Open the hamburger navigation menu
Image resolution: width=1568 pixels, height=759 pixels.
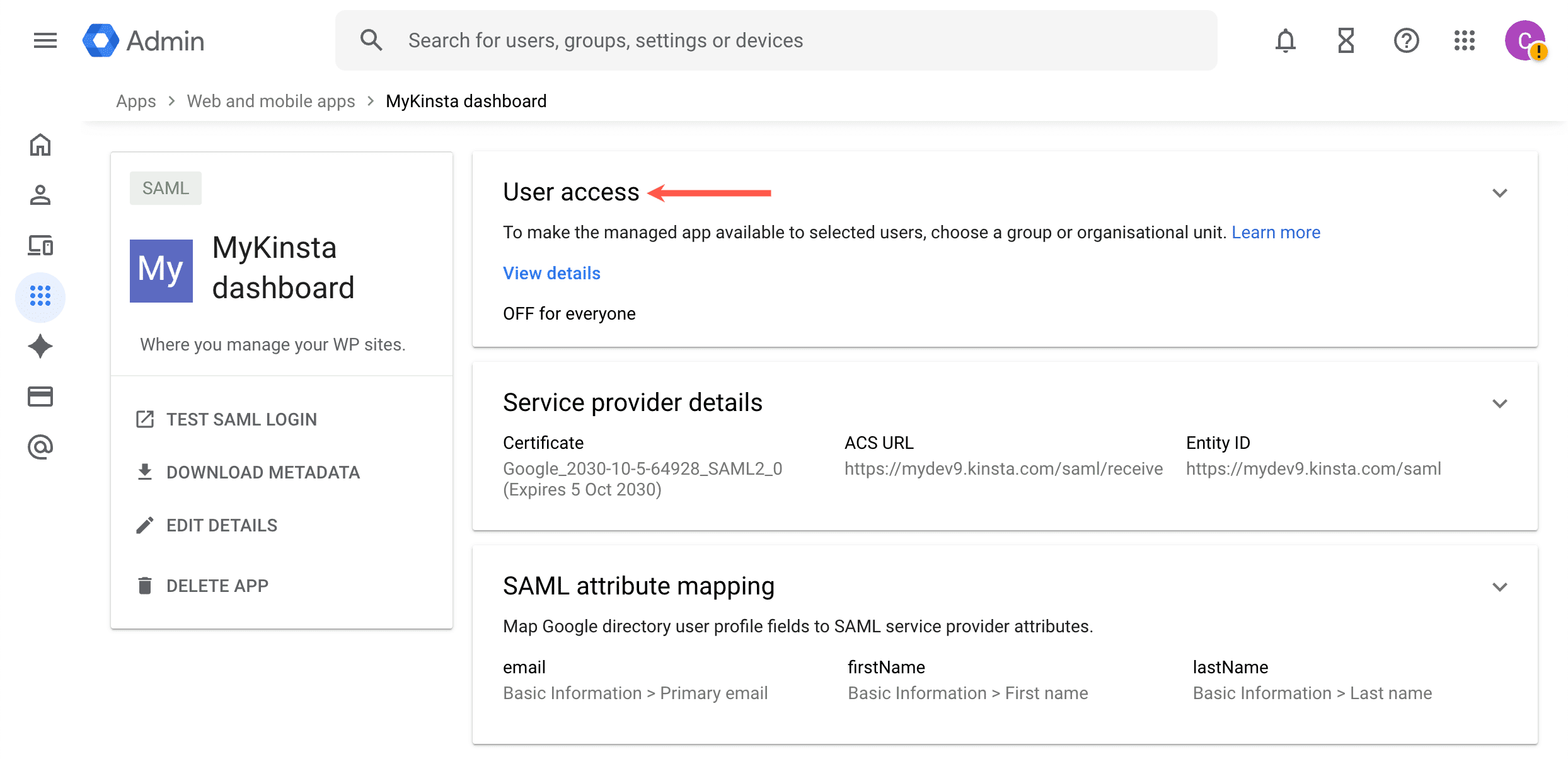(x=44, y=40)
